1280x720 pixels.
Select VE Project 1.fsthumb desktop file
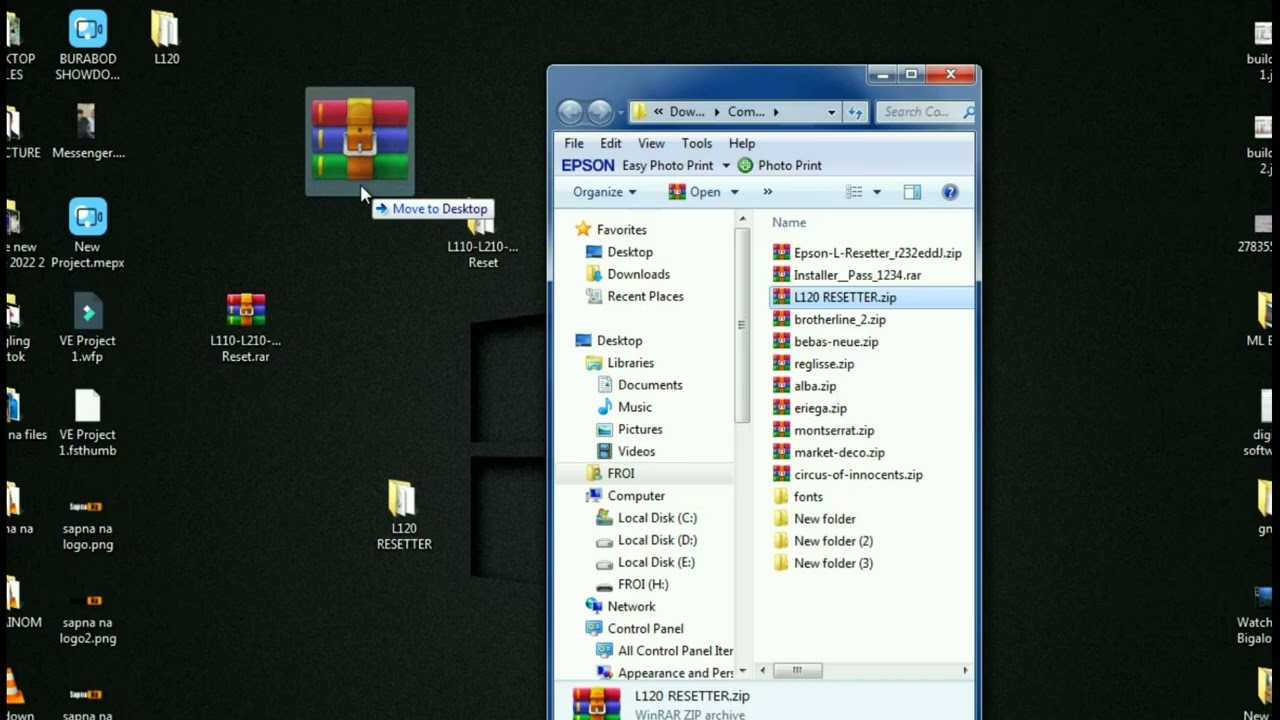[87, 422]
